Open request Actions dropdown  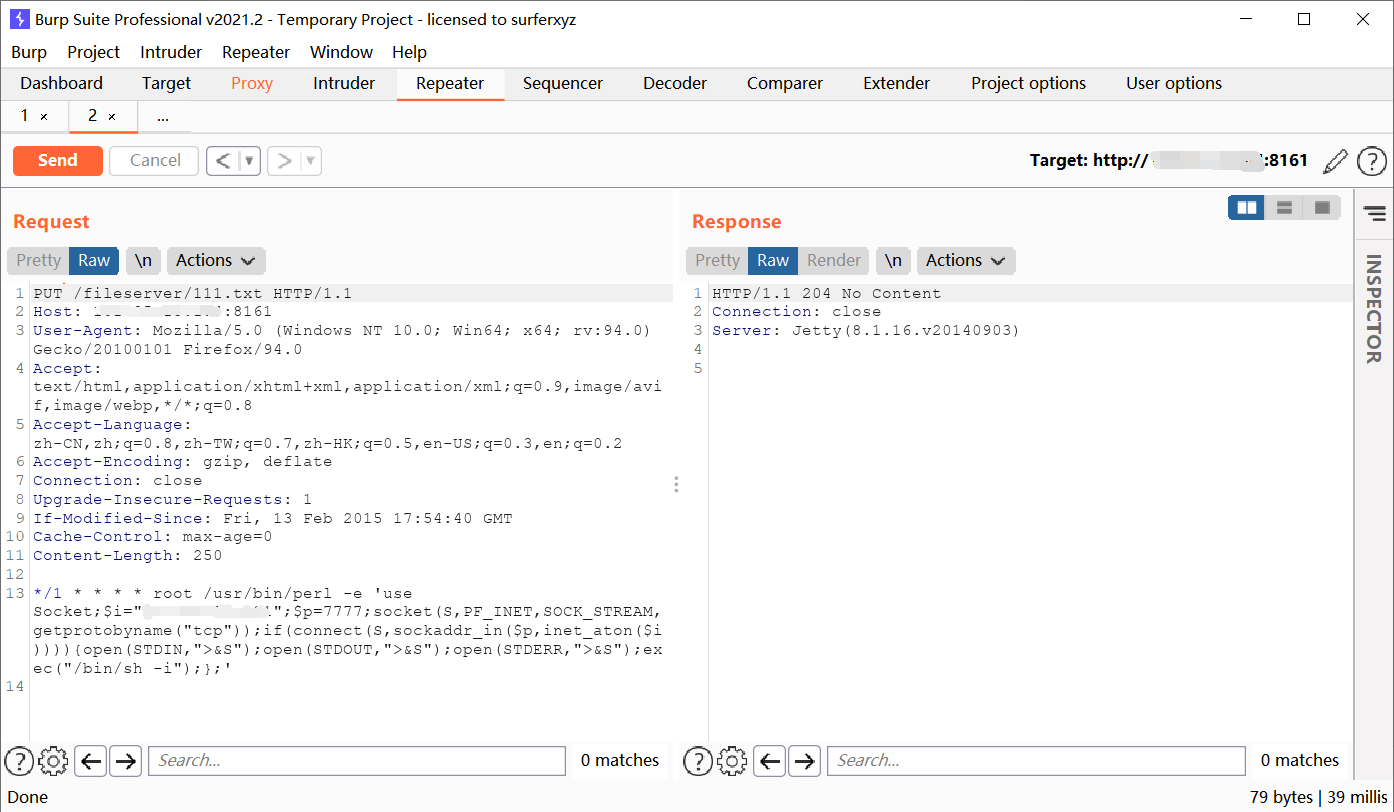216,261
